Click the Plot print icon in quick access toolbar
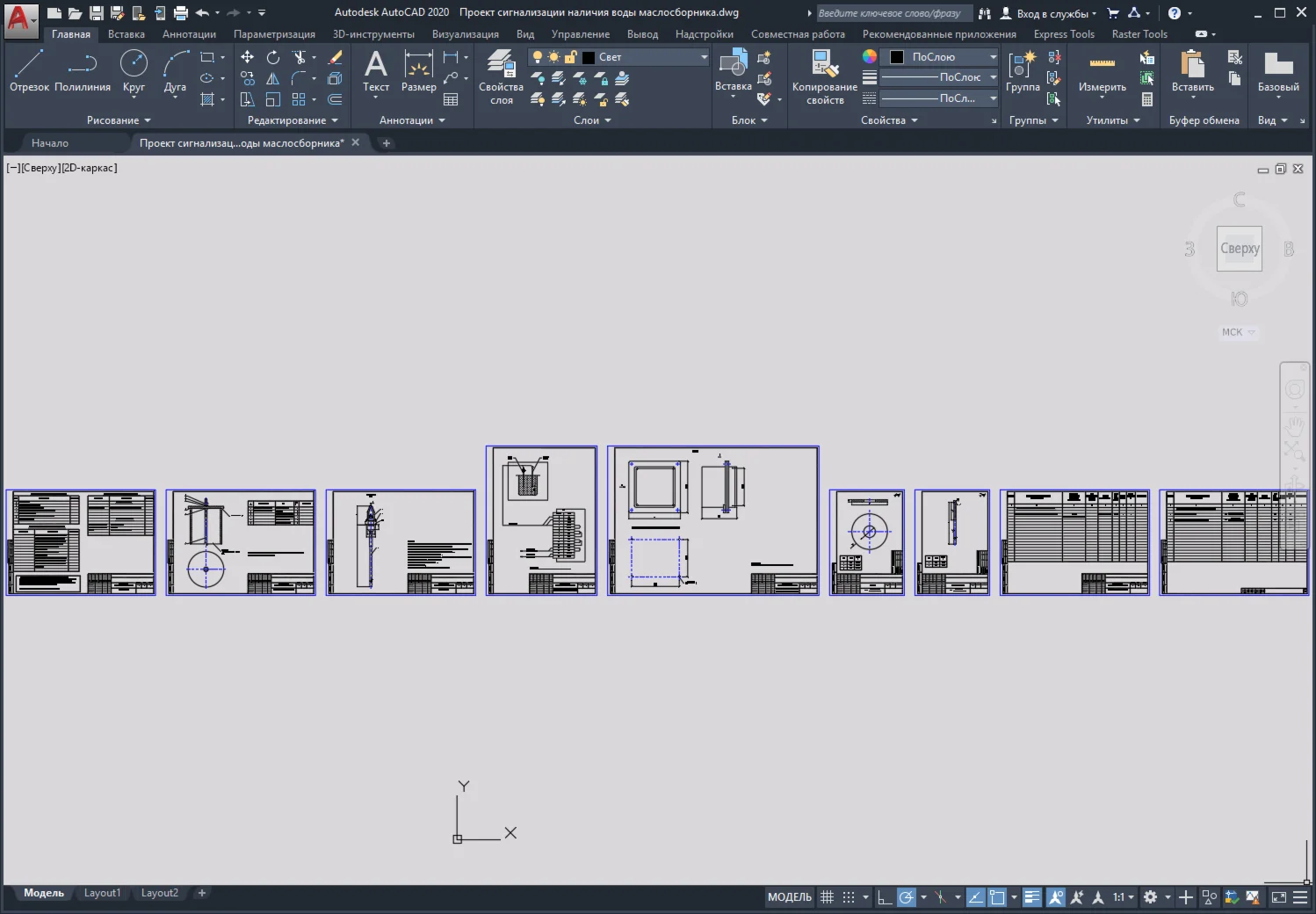1316x914 pixels. point(181,12)
